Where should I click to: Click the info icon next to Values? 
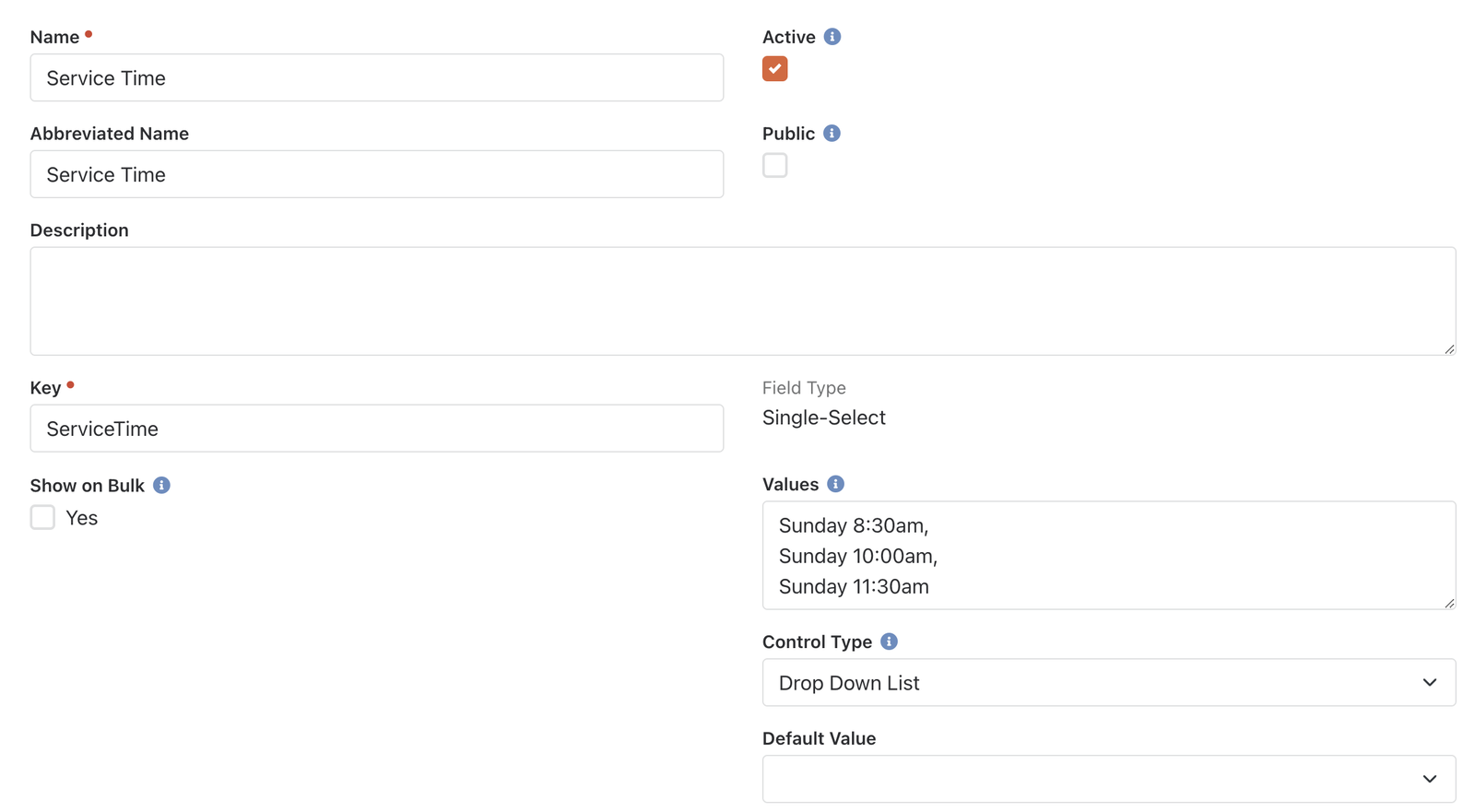coord(835,485)
